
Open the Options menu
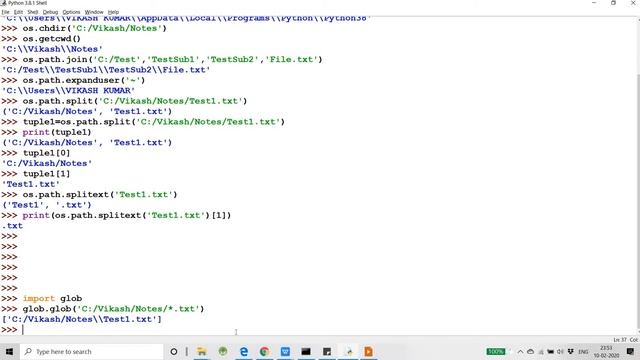point(71,12)
